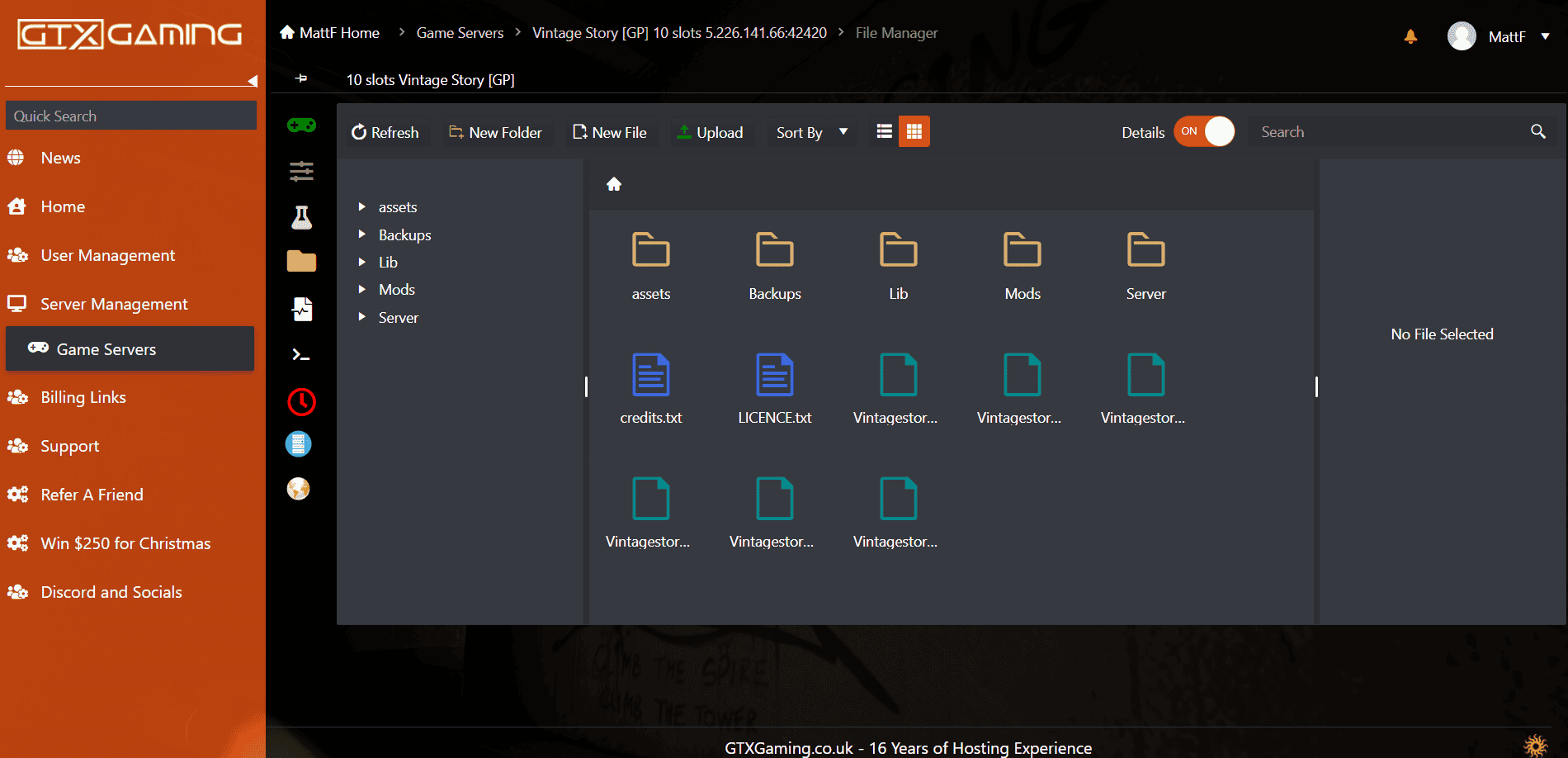Expand the Mods folder in tree
This screenshot has height=758, width=1568.
pos(362,290)
